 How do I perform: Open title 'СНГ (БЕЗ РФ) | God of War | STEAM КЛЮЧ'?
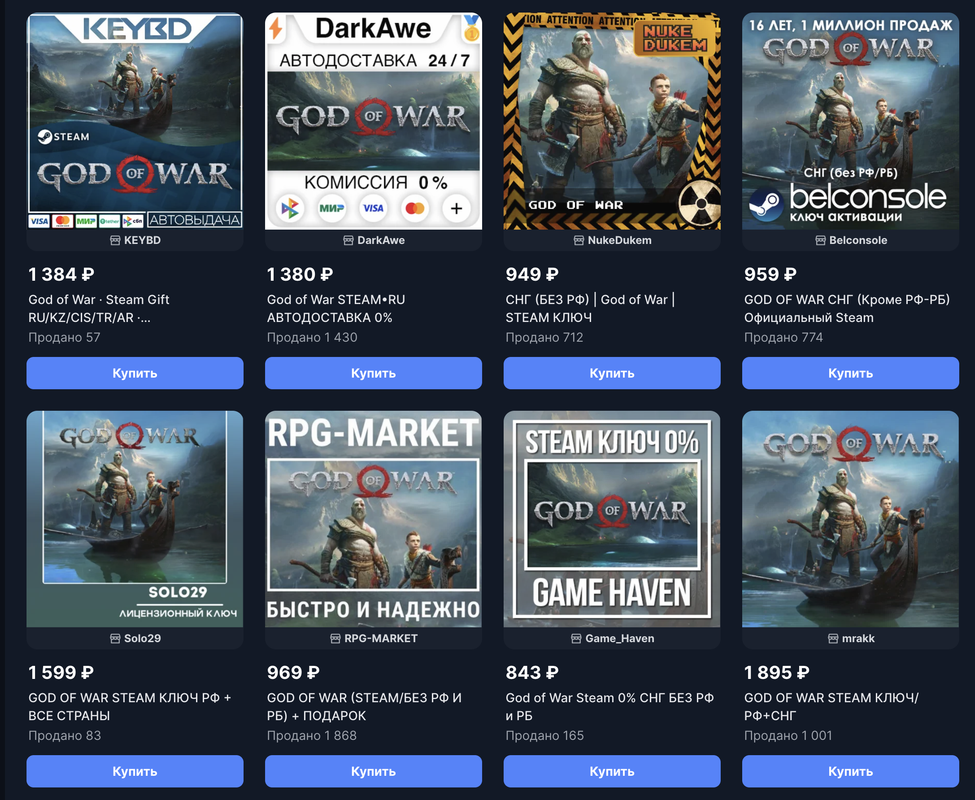tap(590, 308)
